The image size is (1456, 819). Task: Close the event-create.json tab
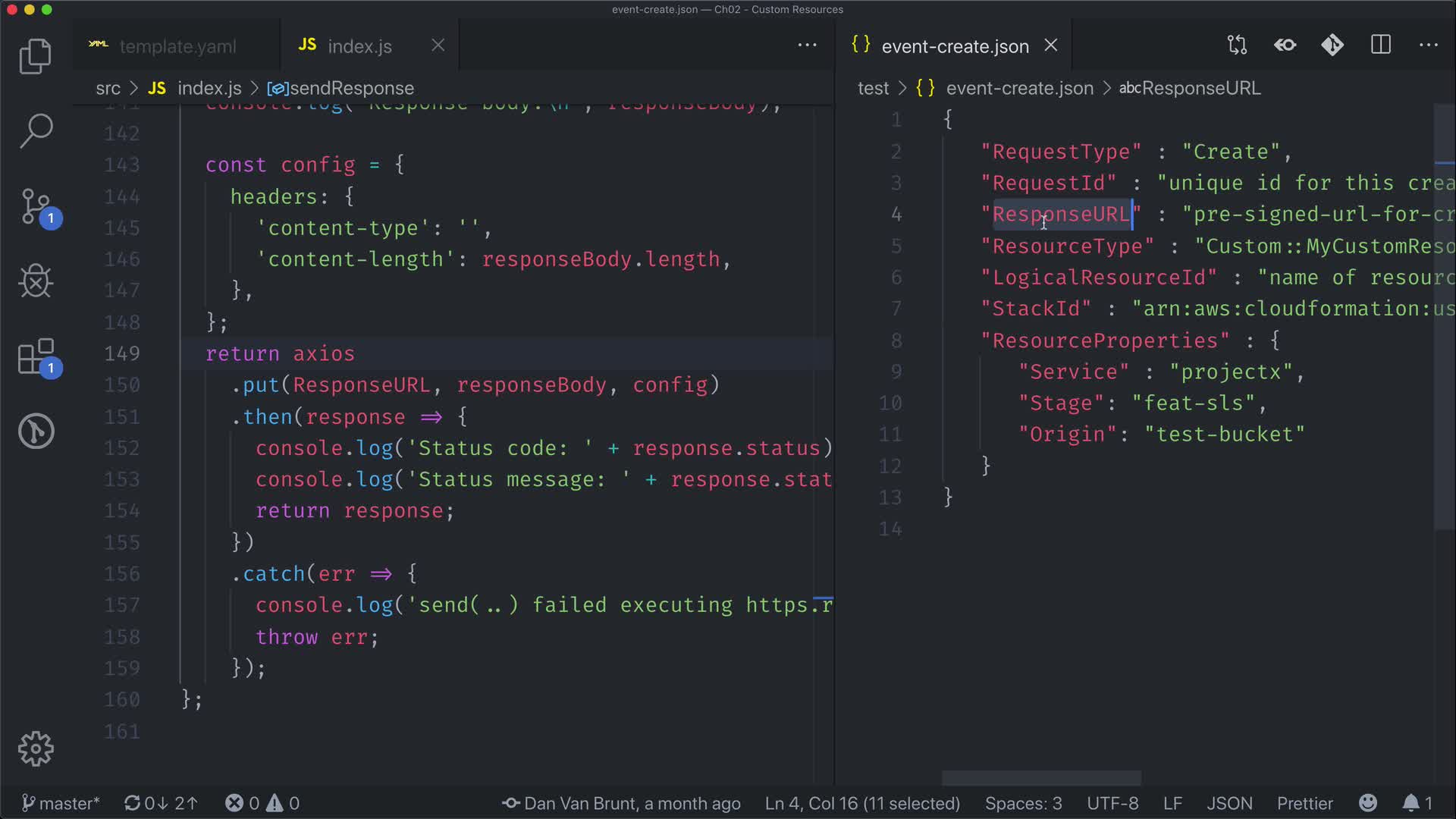tap(1050, 45)
